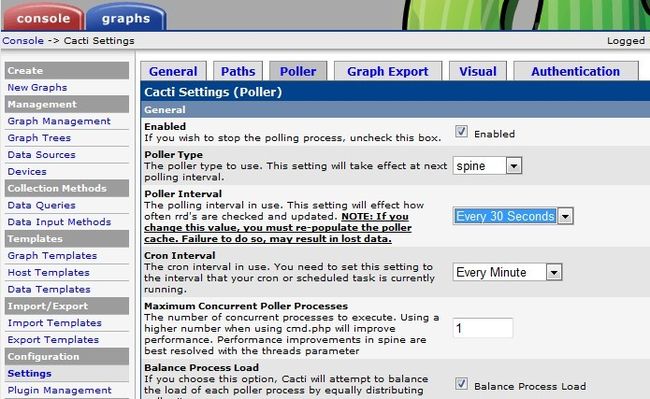Open the Visual settings tab
Viewport: 650px width, 399px height.
coord(478,71)
